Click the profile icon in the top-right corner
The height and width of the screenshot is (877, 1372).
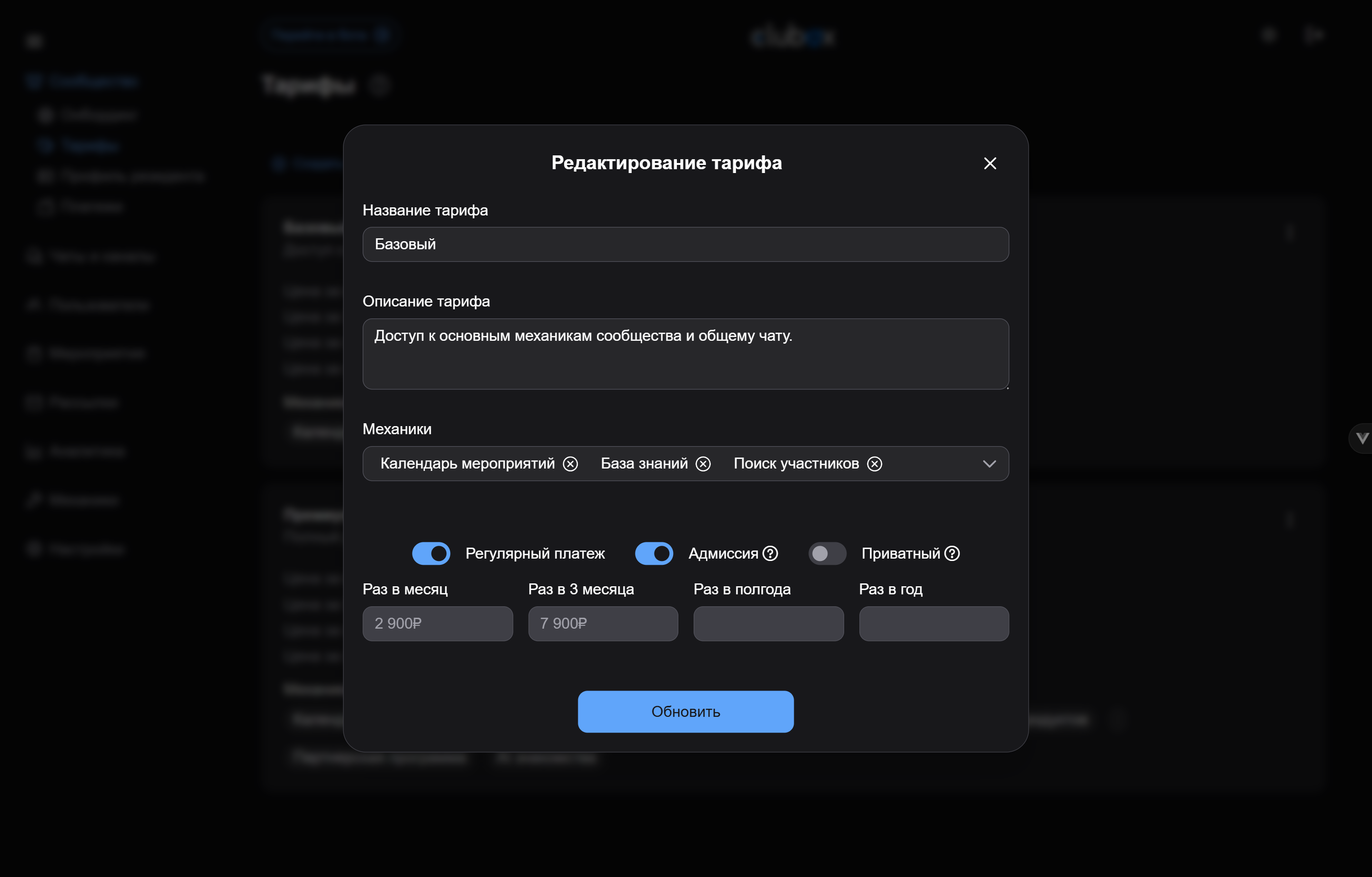click(1313, 35)
